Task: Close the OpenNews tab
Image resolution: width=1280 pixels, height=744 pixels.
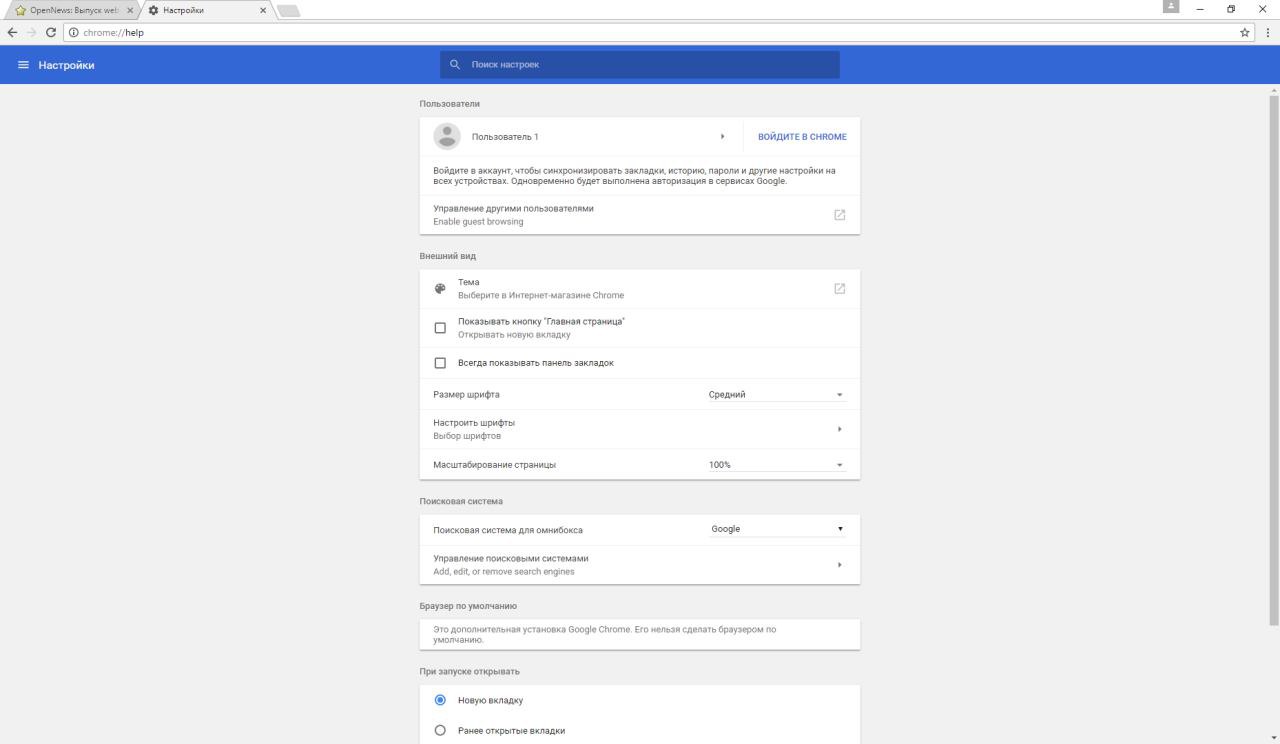Action: point(129,10)
